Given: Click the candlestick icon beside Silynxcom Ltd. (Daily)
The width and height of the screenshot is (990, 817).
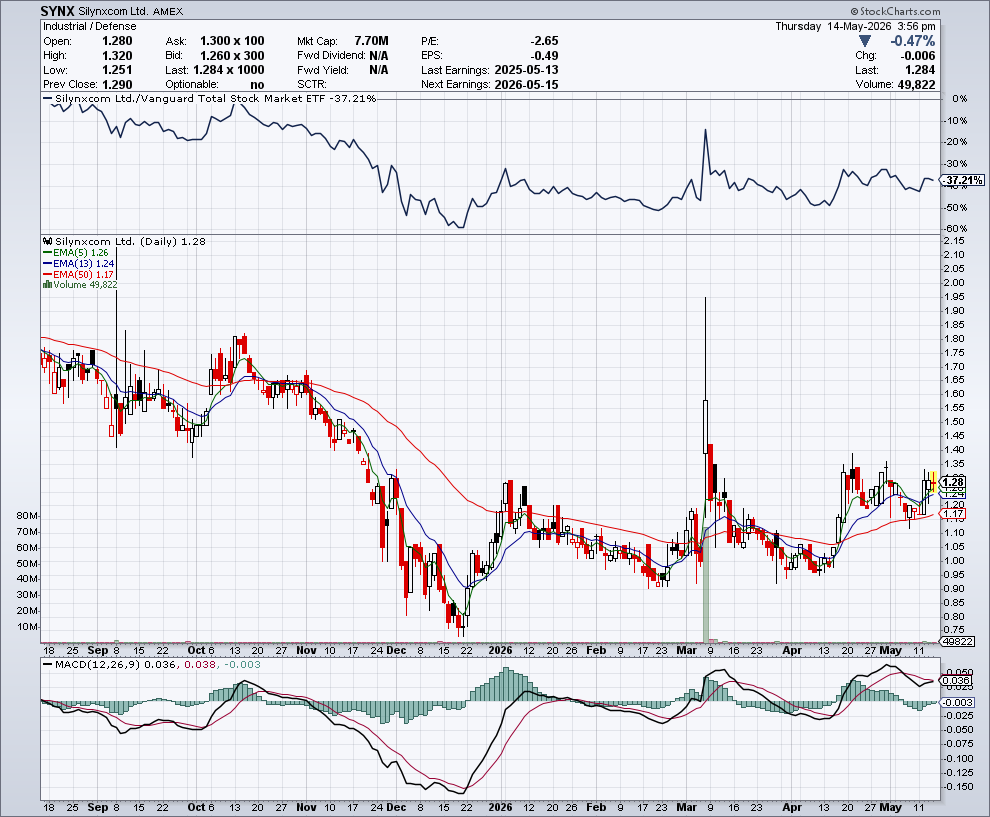Looking at the screenshot, I should [48, 241].
